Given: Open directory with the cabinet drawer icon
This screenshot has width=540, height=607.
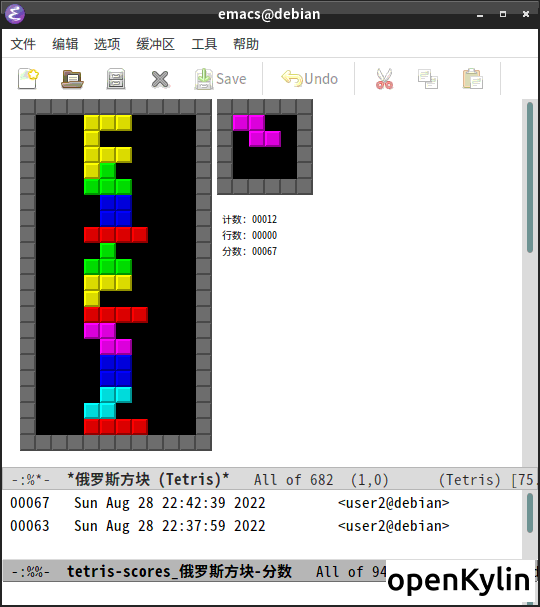Looking at the screenshot, I should point(116,79).
